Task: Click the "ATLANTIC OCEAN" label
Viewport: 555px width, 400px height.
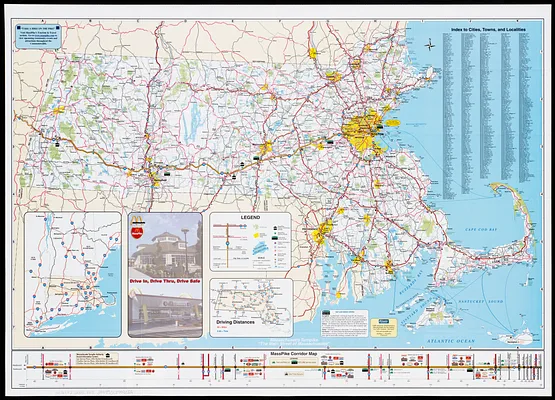Action: point(451,341)
